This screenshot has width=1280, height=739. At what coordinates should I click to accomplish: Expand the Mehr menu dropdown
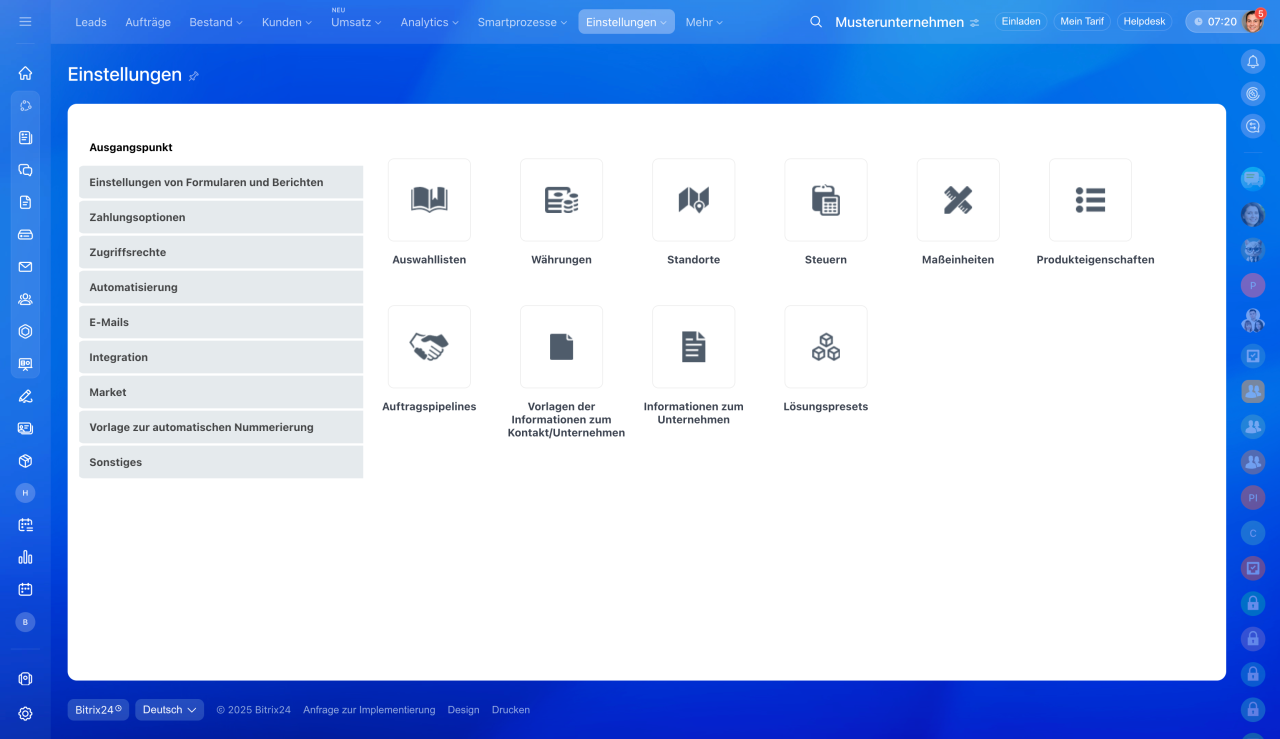point(703,22)
